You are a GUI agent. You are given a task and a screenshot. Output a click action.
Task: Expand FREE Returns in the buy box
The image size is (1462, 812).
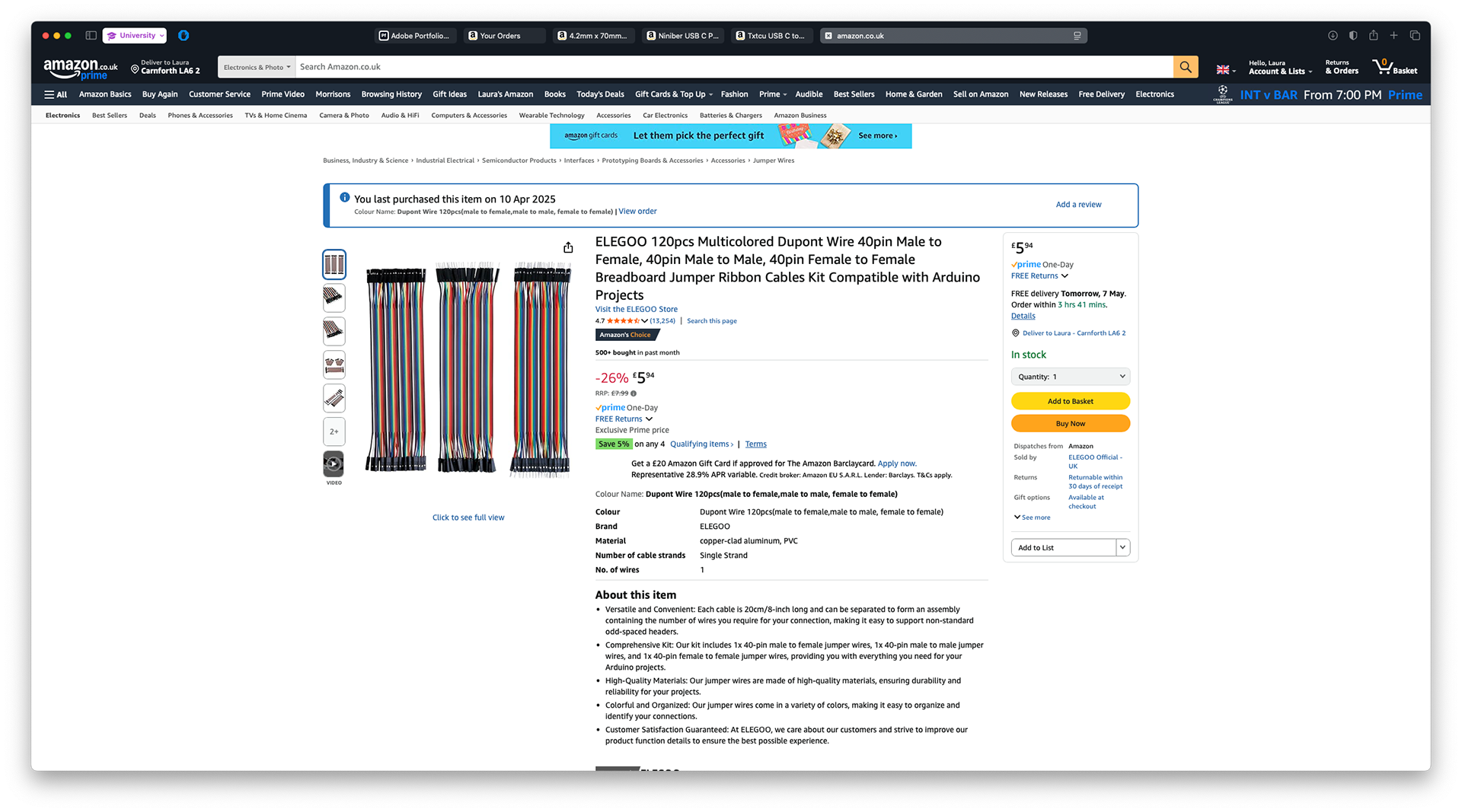click(x=1039, y=276)
